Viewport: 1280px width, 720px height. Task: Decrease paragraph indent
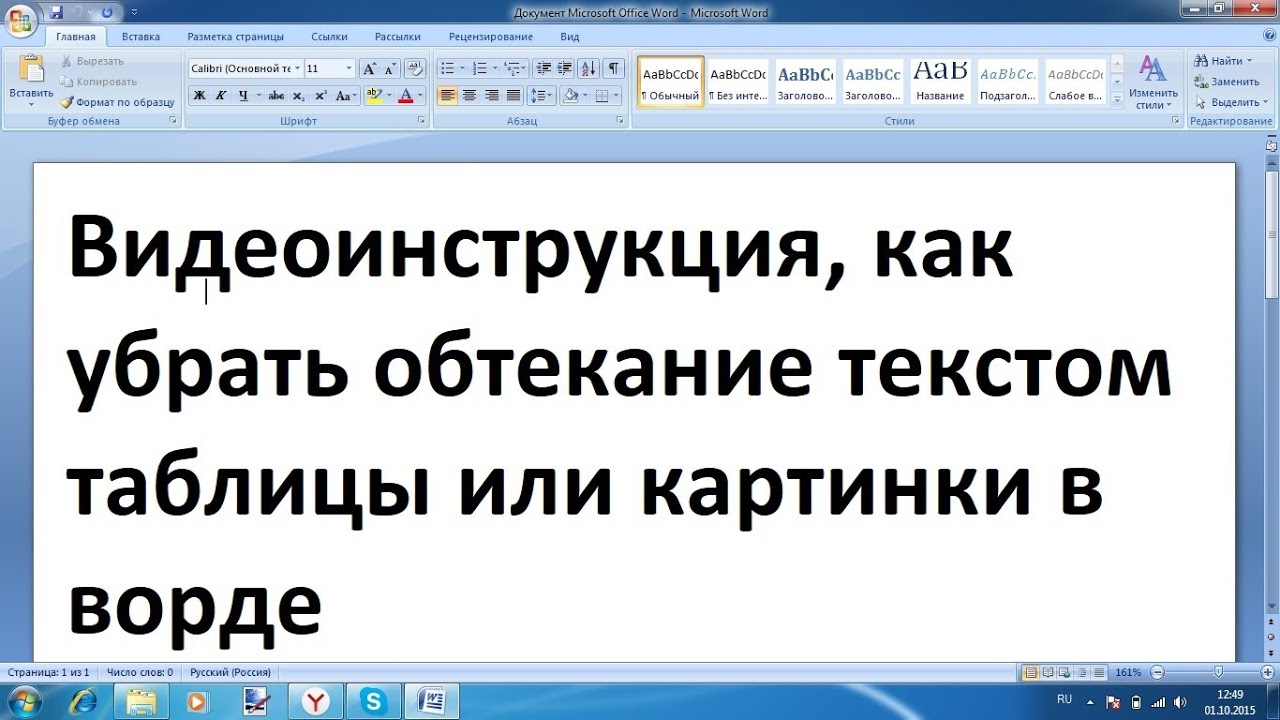pos(544,68)
